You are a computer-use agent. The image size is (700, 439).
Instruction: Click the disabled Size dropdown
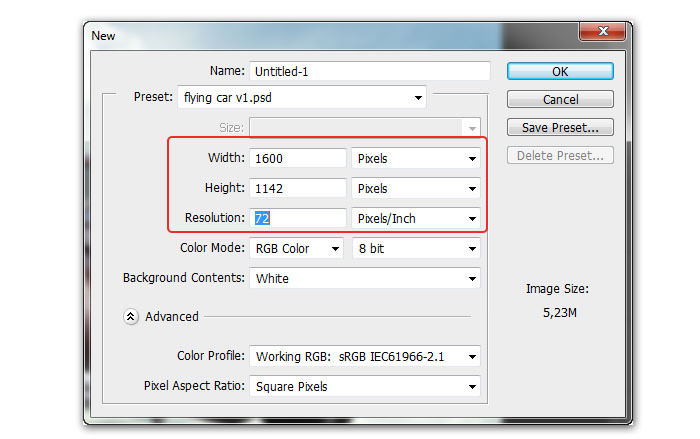[x=365, y=128]
